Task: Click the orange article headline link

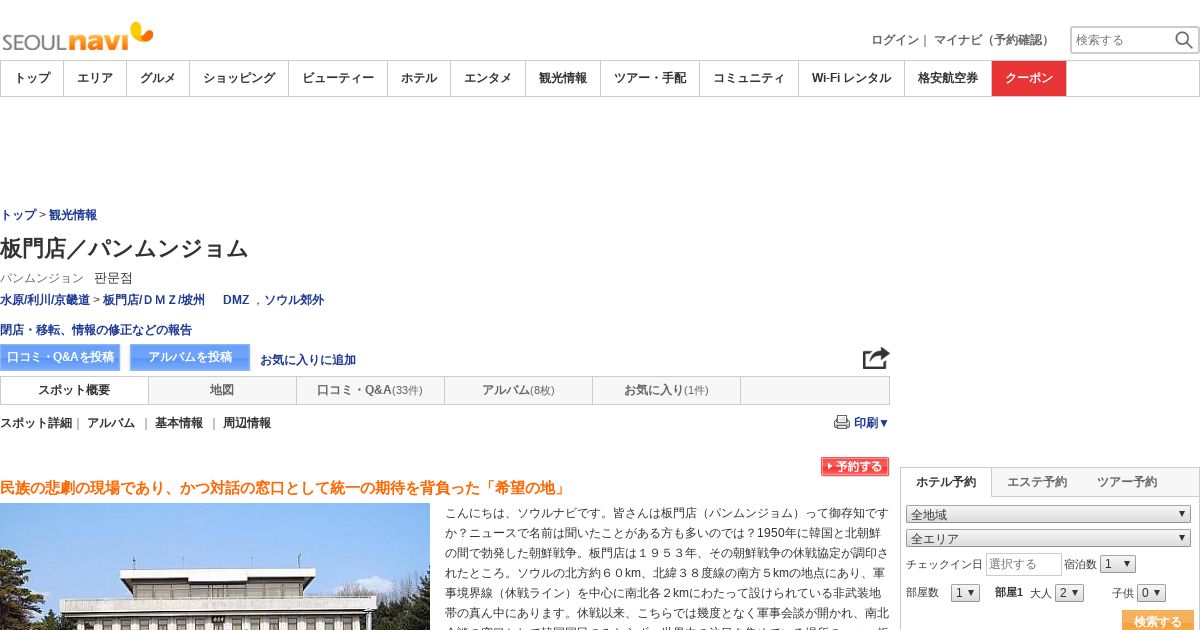Action: click(x=285, y=488)
